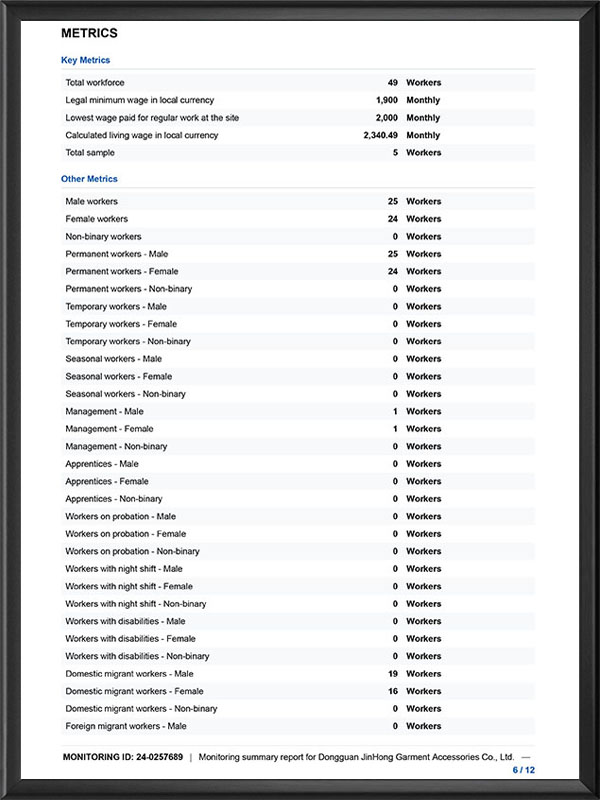This screenshot has width=600, height=800.
Task: Click the page number 6 / 12
Action: tap(524, 770)
